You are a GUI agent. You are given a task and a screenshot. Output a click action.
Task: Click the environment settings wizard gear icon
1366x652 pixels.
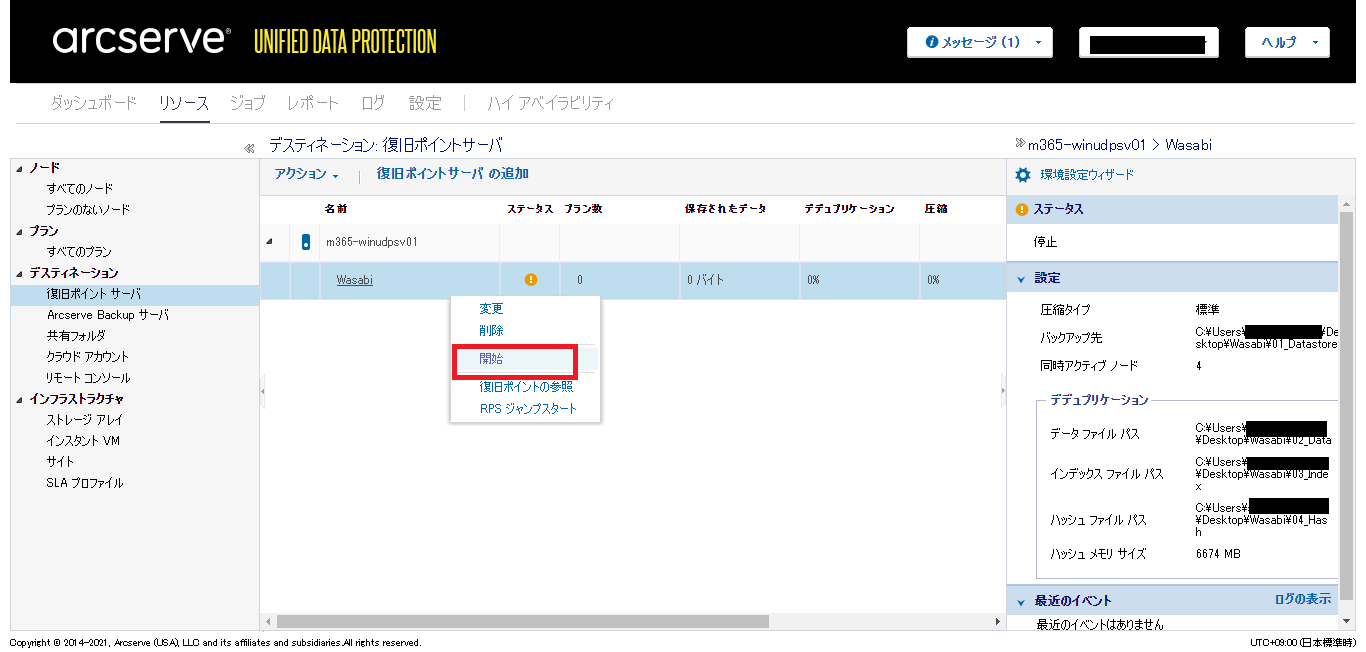(1022, 175)
